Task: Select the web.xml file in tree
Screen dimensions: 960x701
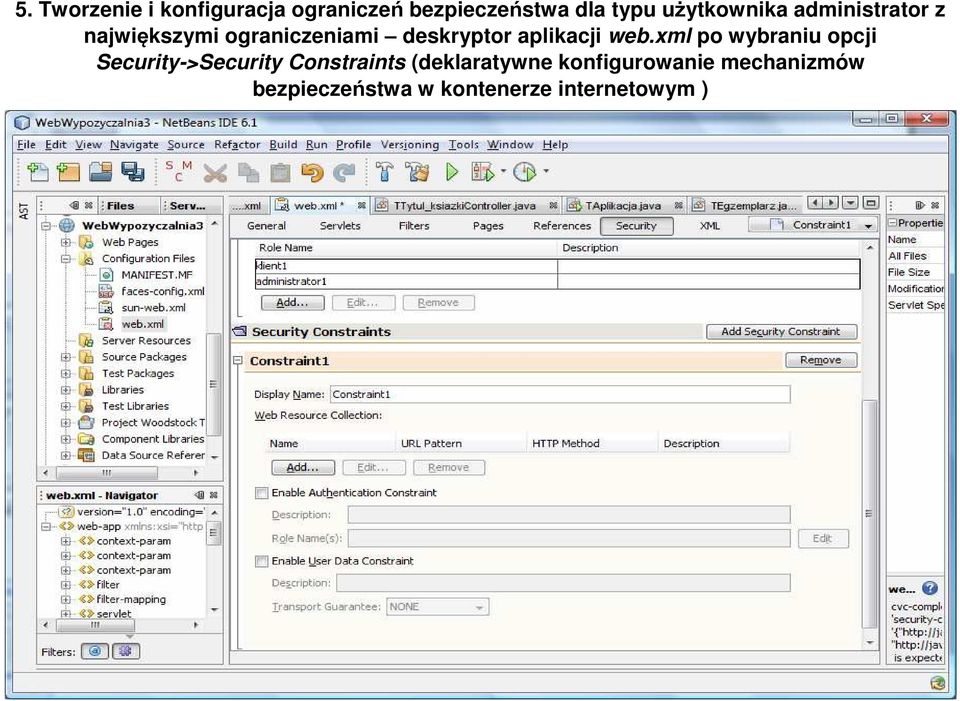Action: [143, 324]
